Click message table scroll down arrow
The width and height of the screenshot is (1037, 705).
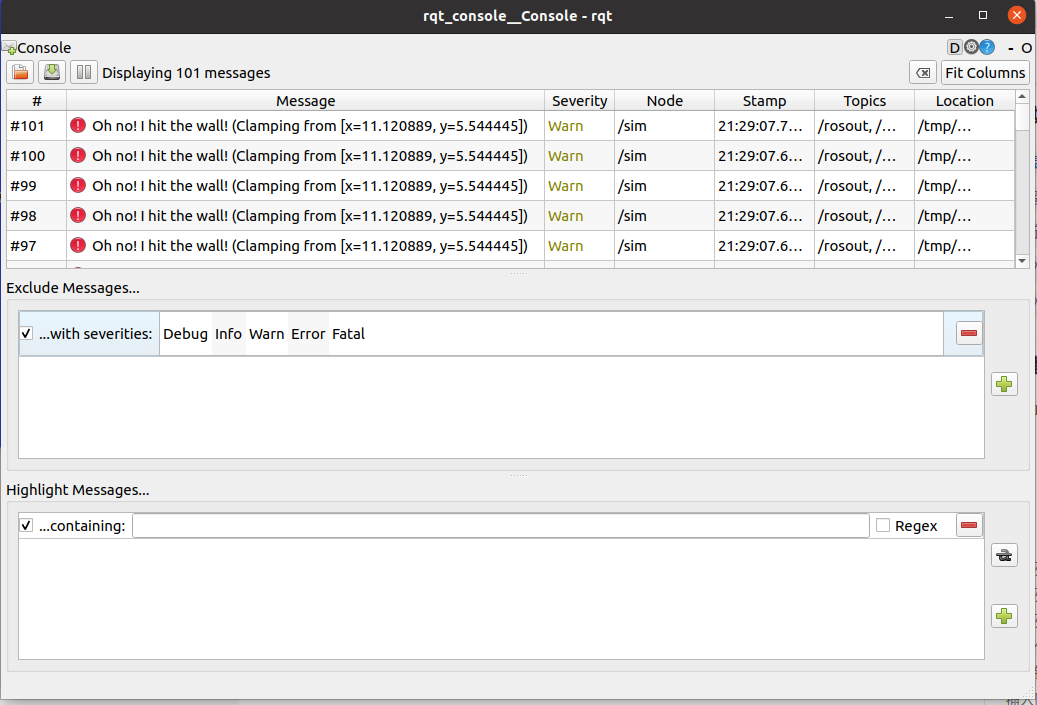(x=1022, y=261)
